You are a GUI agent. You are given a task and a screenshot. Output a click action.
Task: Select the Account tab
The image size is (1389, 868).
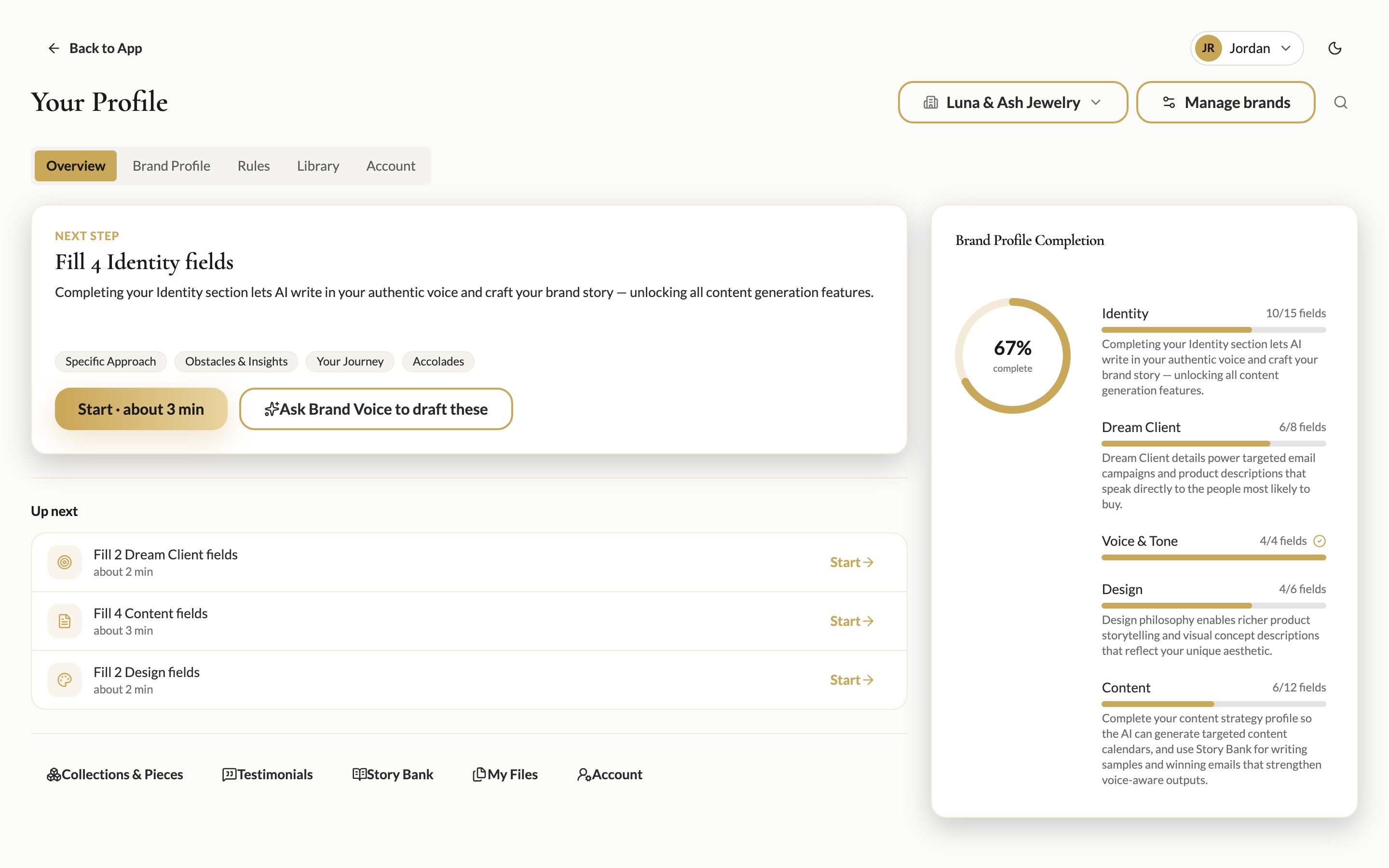tap(390, 166)
